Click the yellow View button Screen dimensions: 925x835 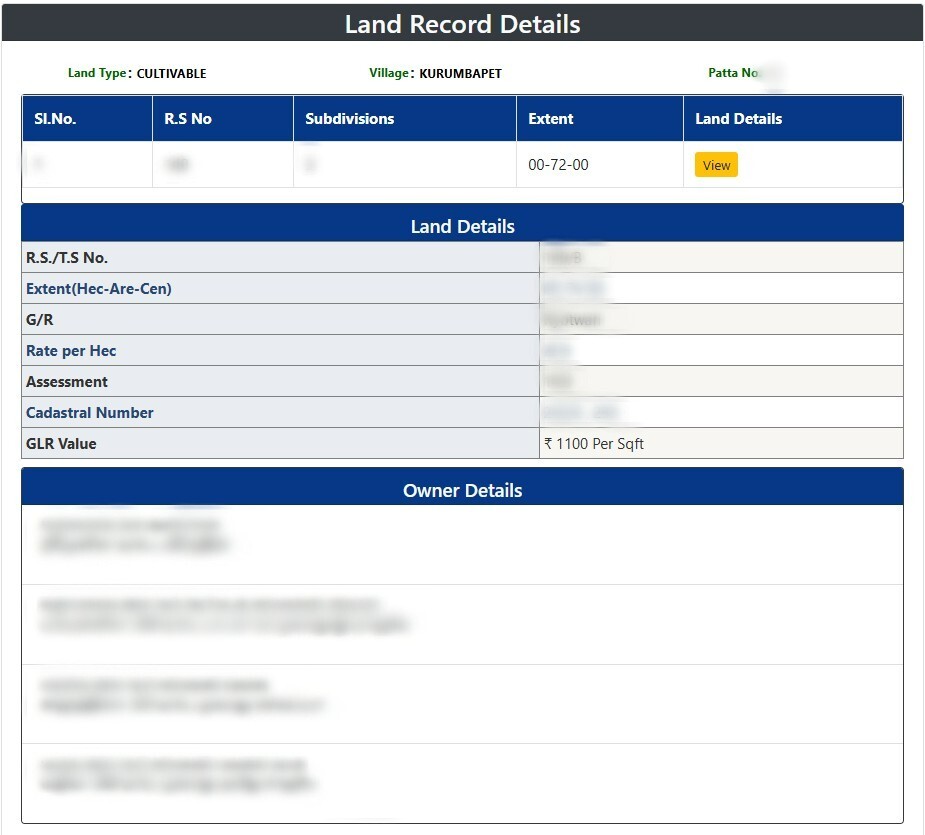716,165
